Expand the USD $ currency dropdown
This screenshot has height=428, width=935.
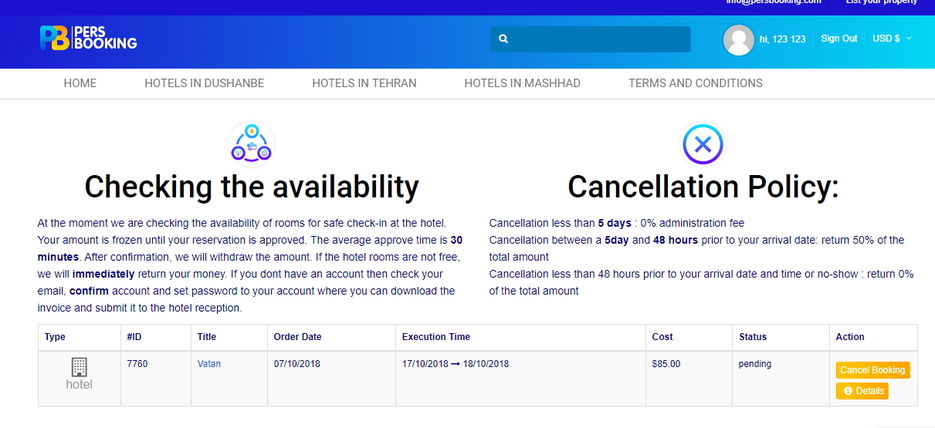click(x=891, y=38)
